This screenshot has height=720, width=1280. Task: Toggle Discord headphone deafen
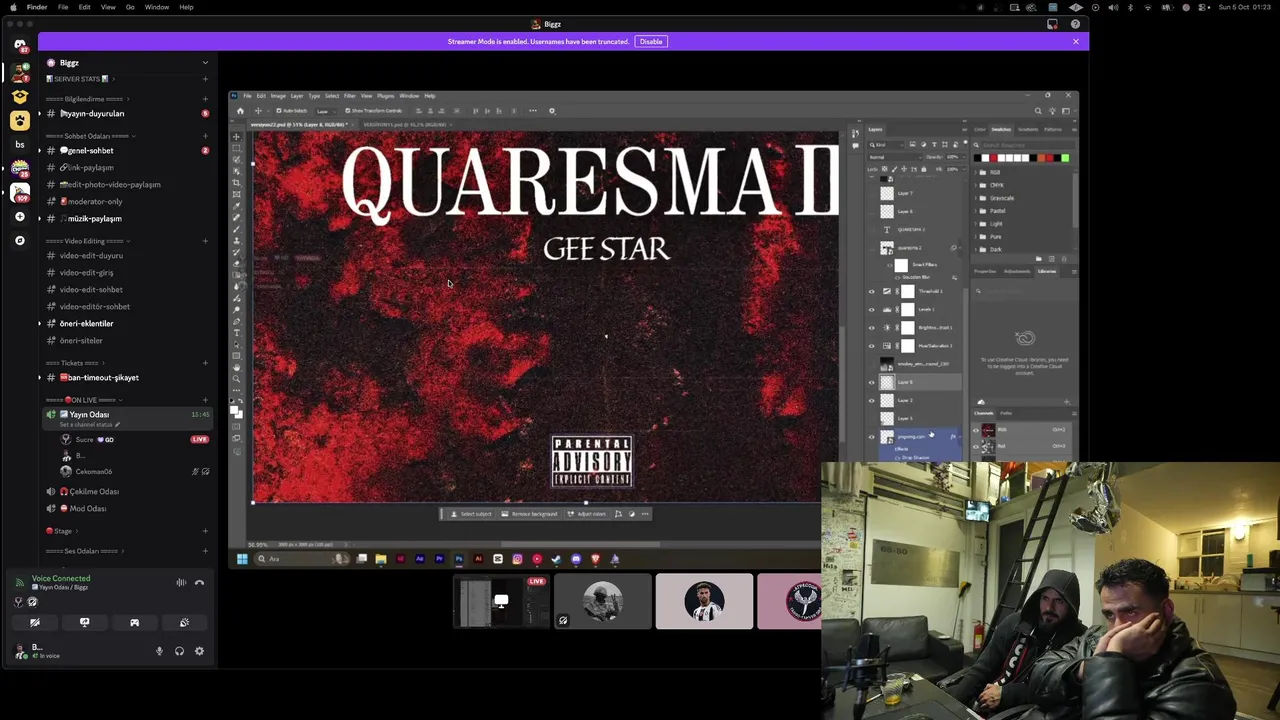179,651
